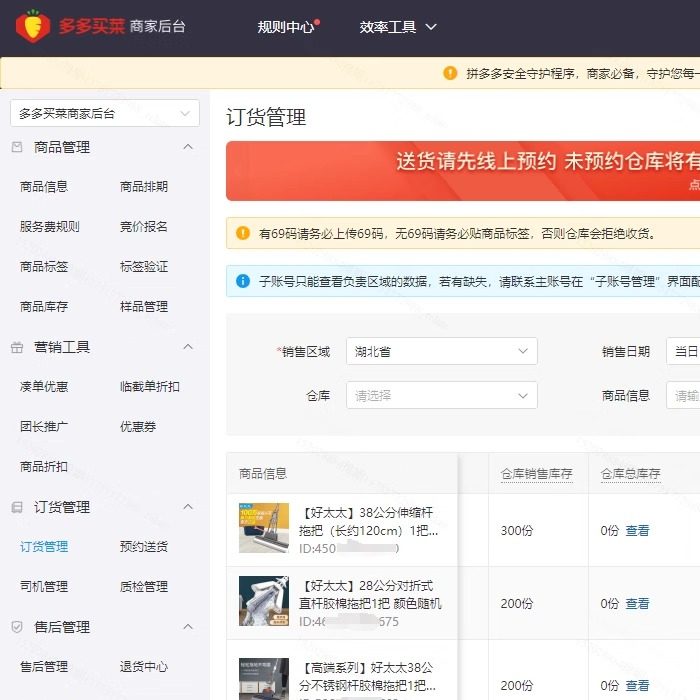Viewport: 700px width, 700px height.
Task: Open 商品库存 page
Action: coord(44,307)
